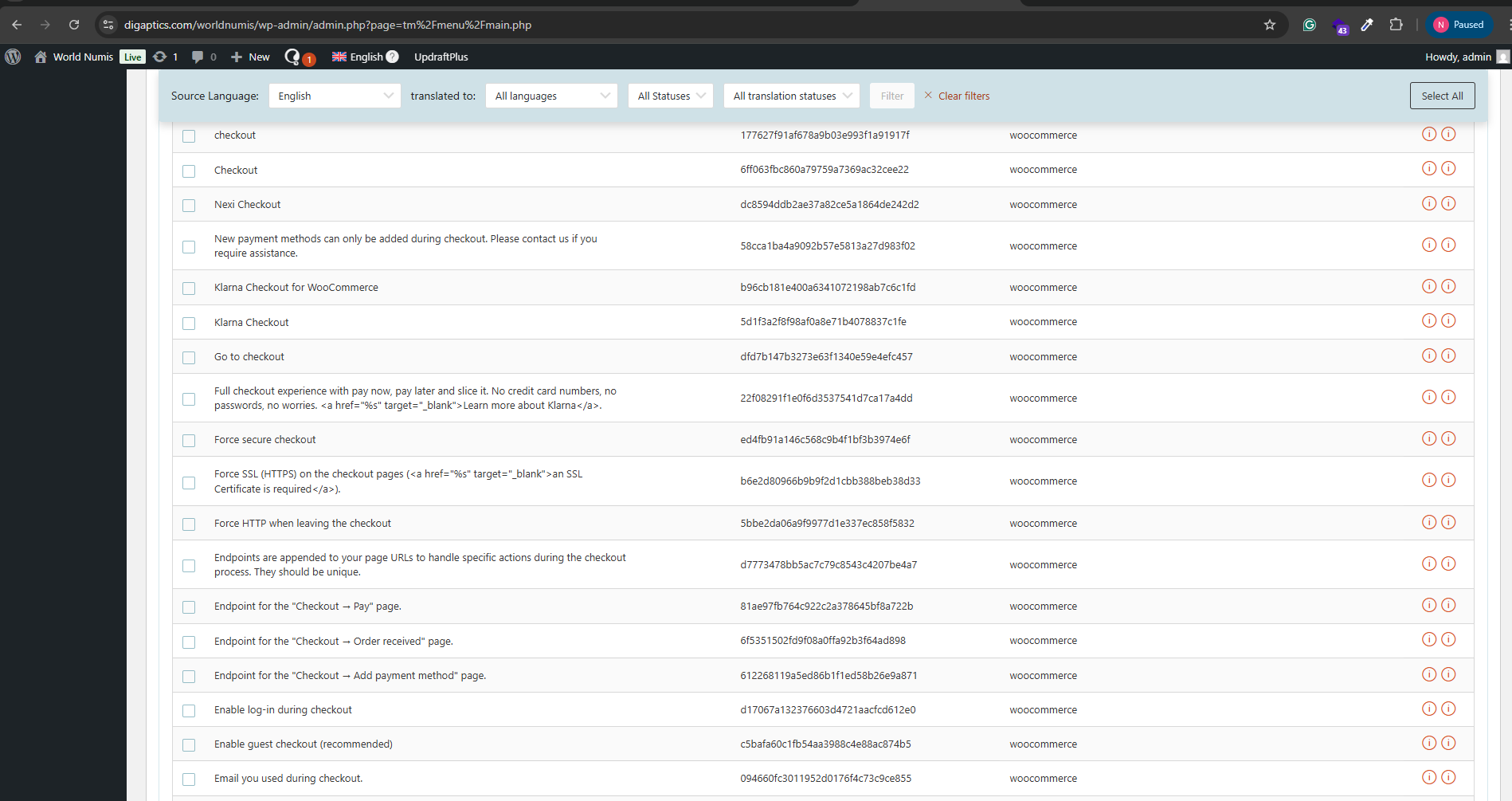Tick the Force secure checkout checkbox
The image size is (1512, 801).
pyautogui.click(x=189, y=440)
